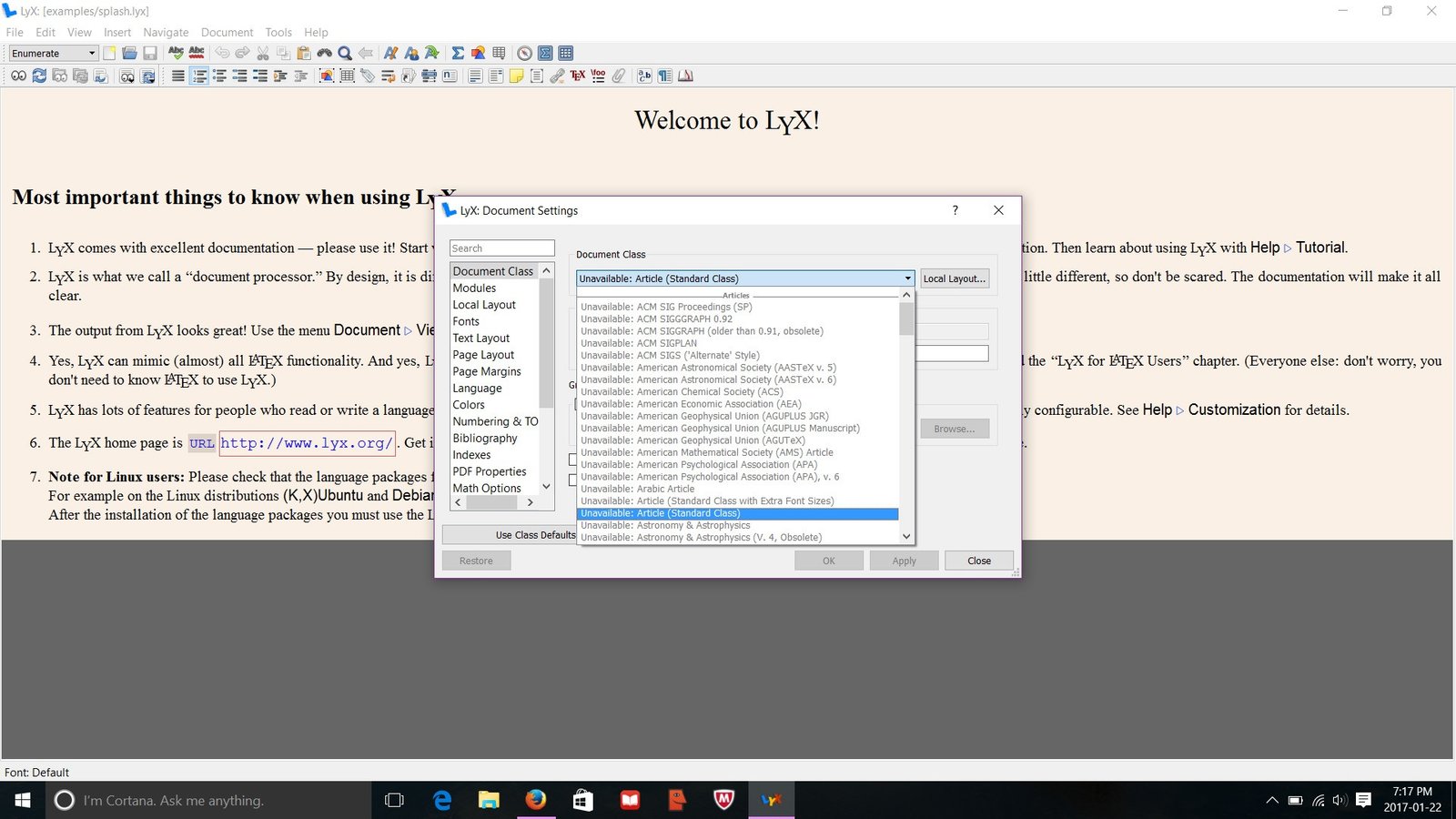The image size is (1456, 819).
Task: Toggle continuous spellcheck red underline icon
Action: click(x=197, y=53)
